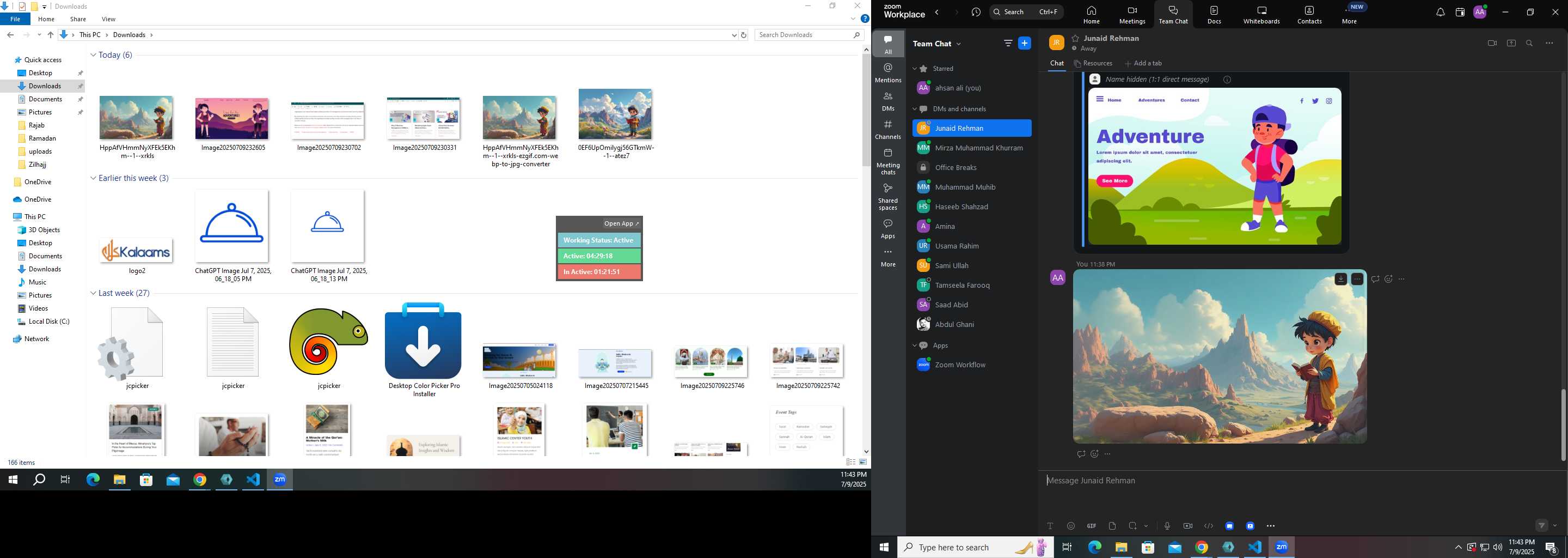This screenshot has height=558, width=1568.
Task: Open Mentions in Zoom left sidebar
Action: pyautogui.click(x=888, y=72)
